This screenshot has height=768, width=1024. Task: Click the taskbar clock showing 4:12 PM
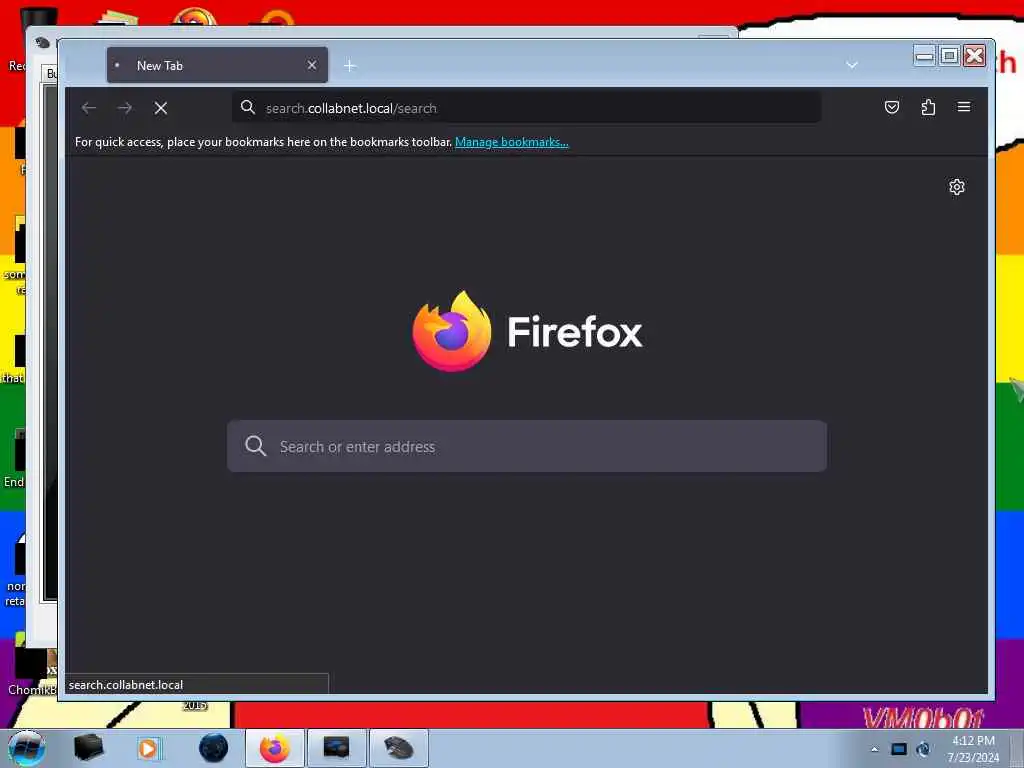[x=973, y=749]
